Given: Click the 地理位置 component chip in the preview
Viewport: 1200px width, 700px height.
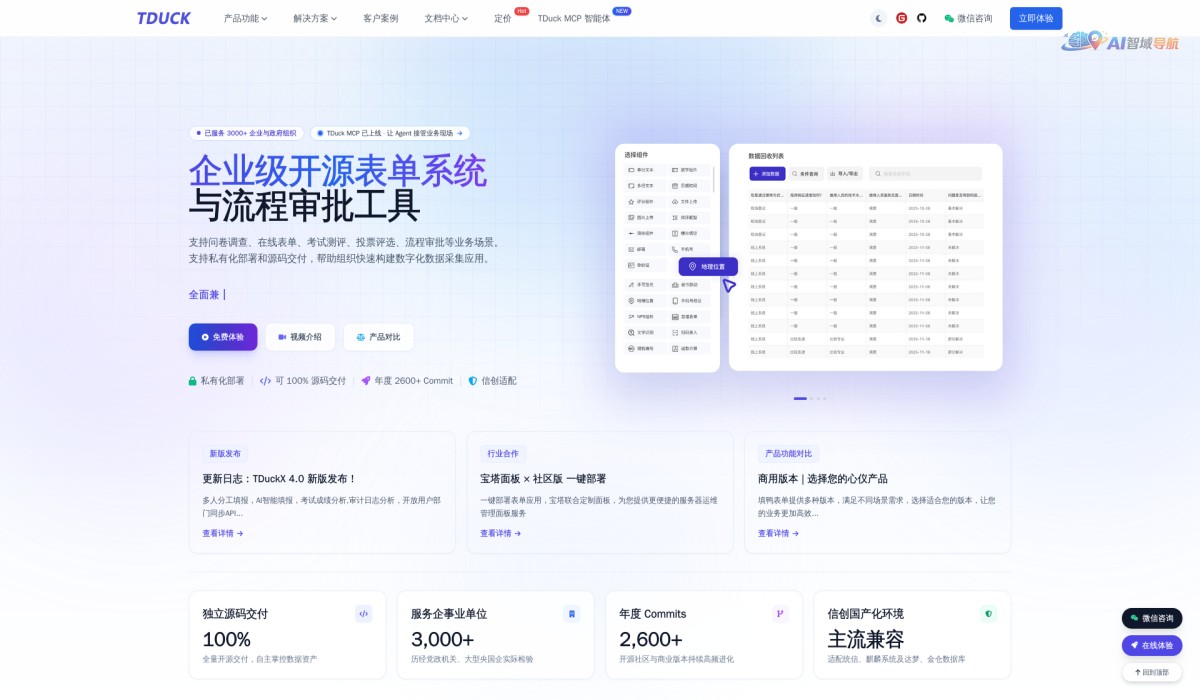Looking at the screenshot, I should (x=708, y=267).
